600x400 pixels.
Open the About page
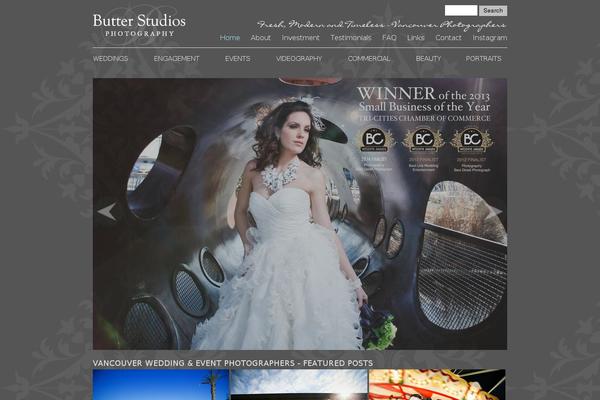click(261, 38)
